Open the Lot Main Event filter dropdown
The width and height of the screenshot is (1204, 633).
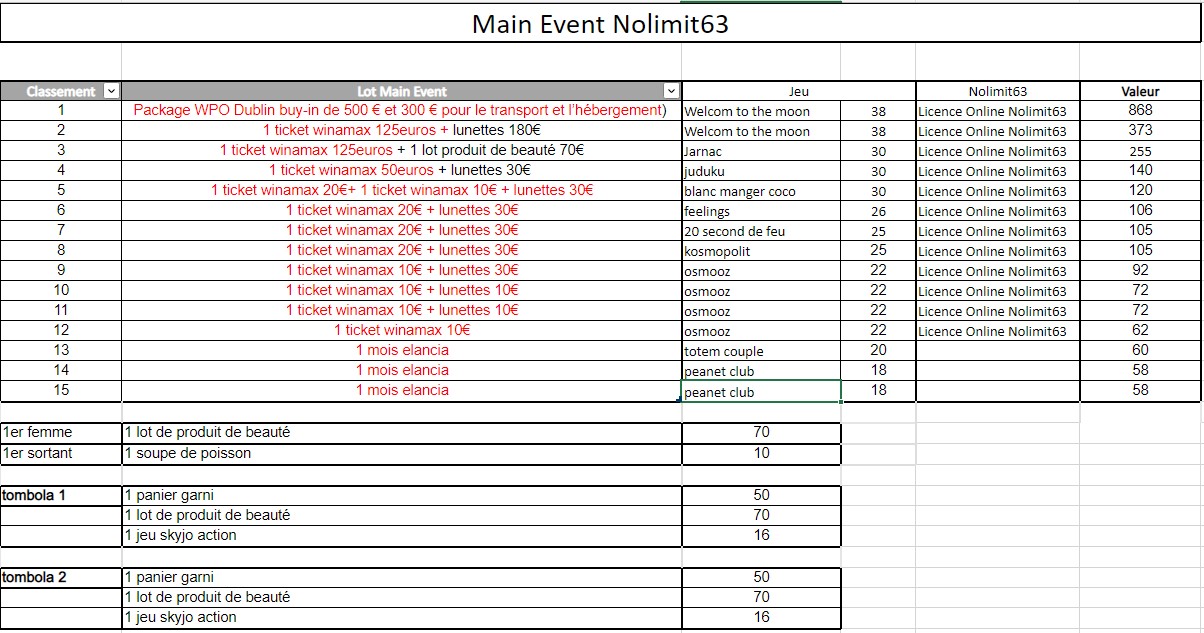pyautogui.click(x=671, y=91)
